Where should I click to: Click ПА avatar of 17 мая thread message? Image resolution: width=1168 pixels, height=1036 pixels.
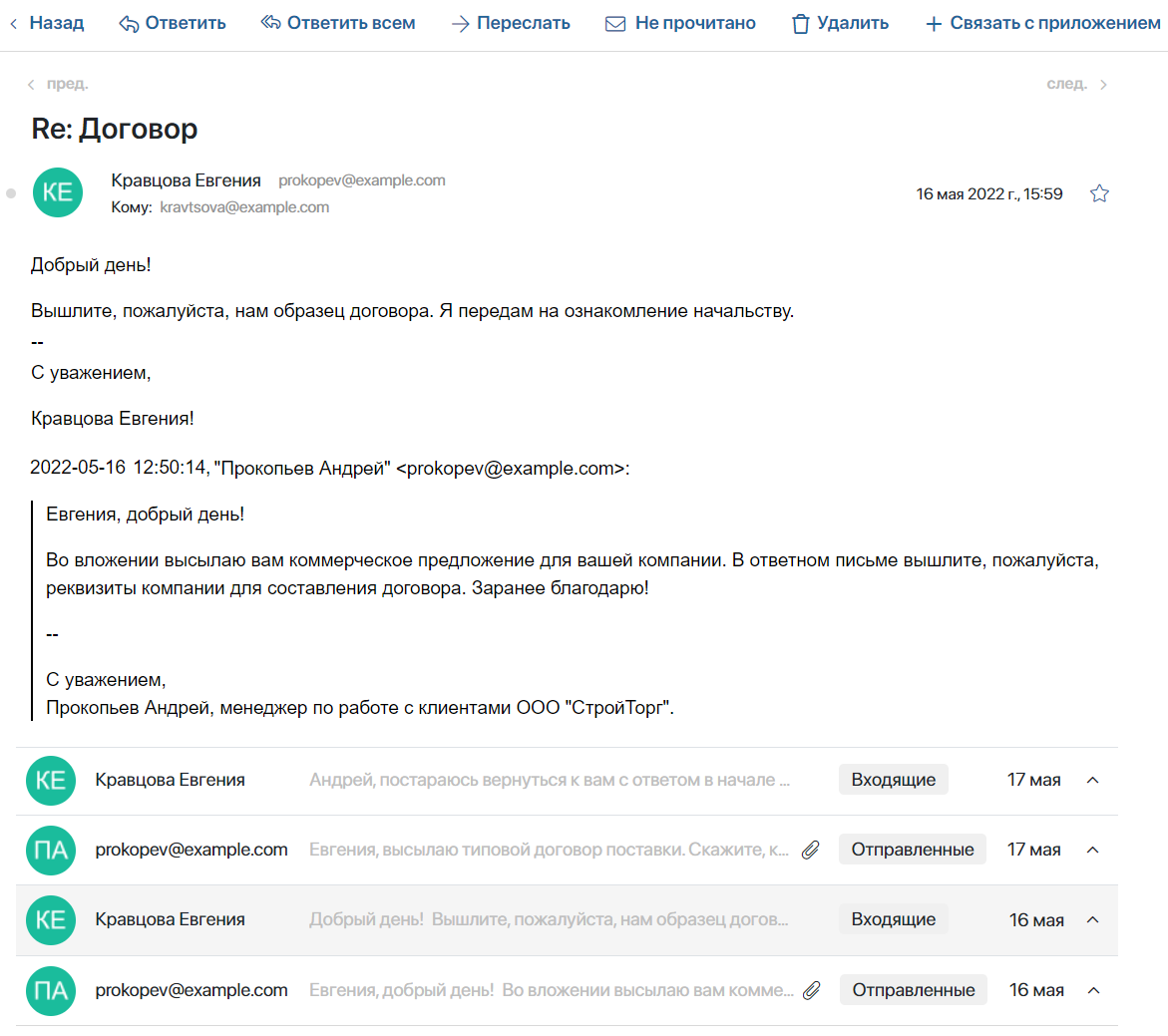point(51,850)
